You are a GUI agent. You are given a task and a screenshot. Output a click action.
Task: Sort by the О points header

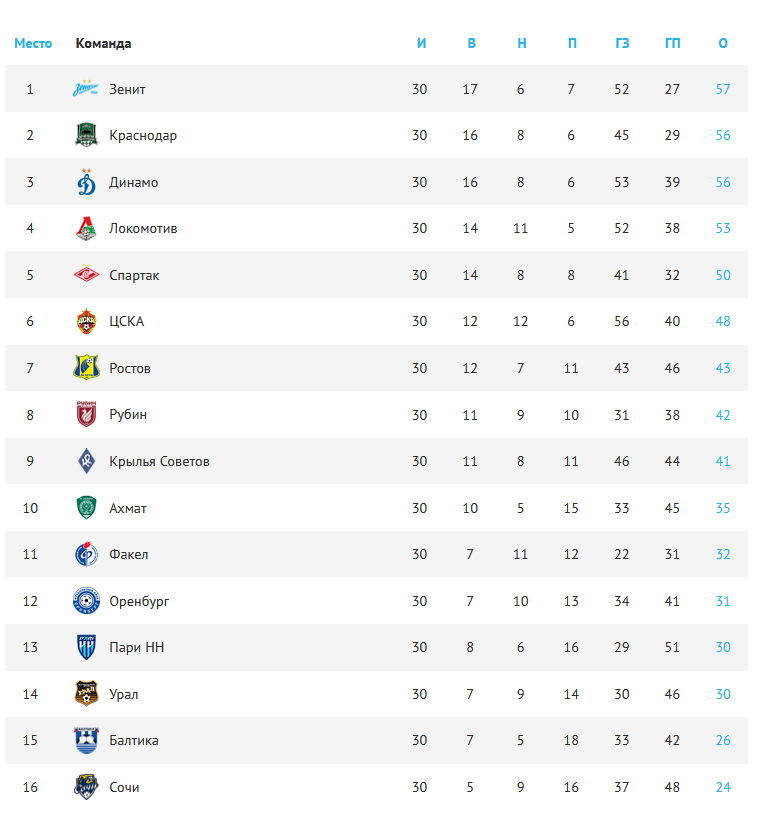click(723, 43)
